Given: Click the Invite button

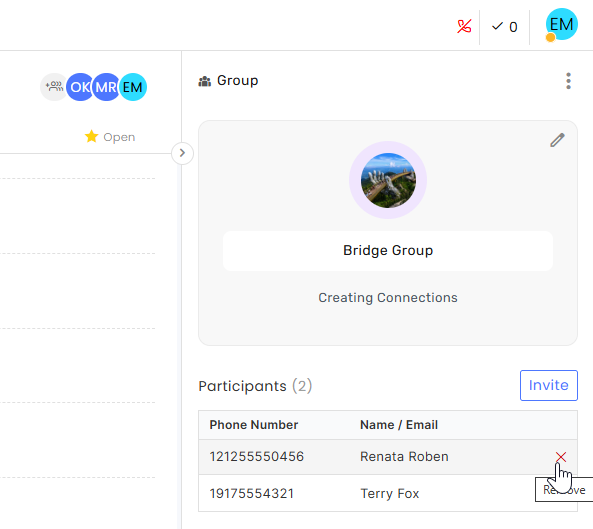Looking at the screenshot, I should coord(549,385).
